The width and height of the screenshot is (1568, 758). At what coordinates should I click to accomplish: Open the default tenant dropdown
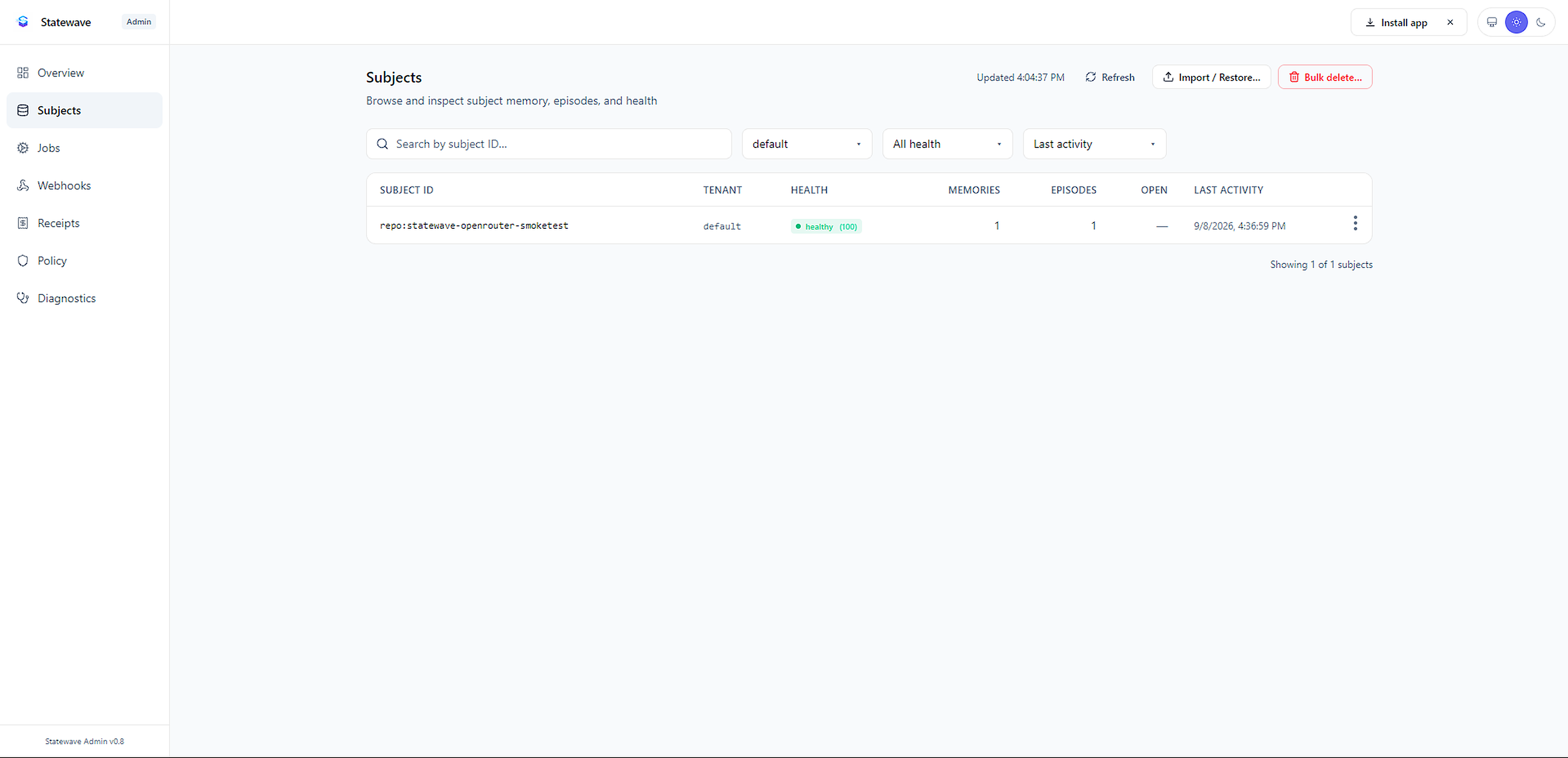pyautogui.click(x=806, y=144)
